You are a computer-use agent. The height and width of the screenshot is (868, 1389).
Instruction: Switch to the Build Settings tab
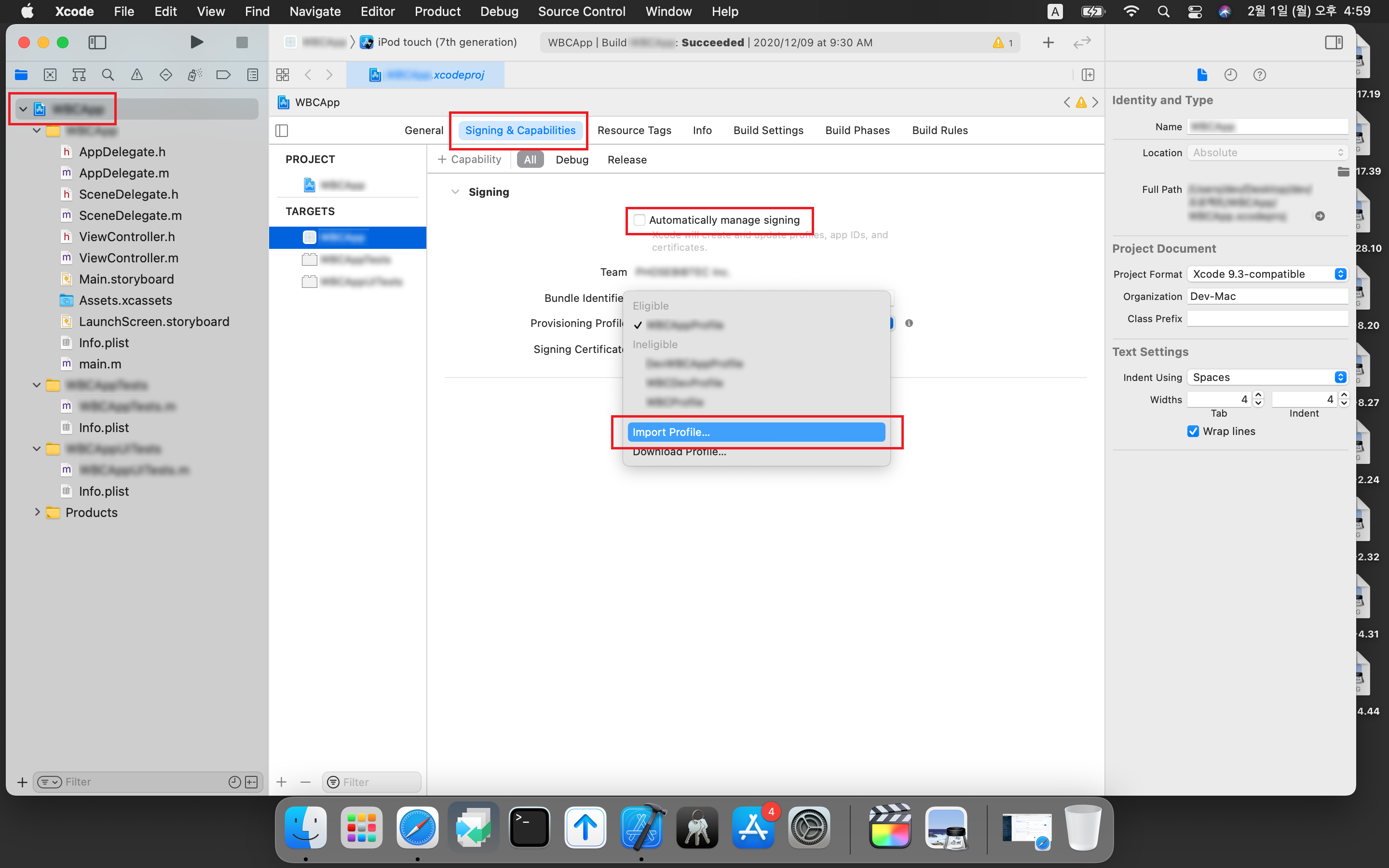click(x=768, y=130)
